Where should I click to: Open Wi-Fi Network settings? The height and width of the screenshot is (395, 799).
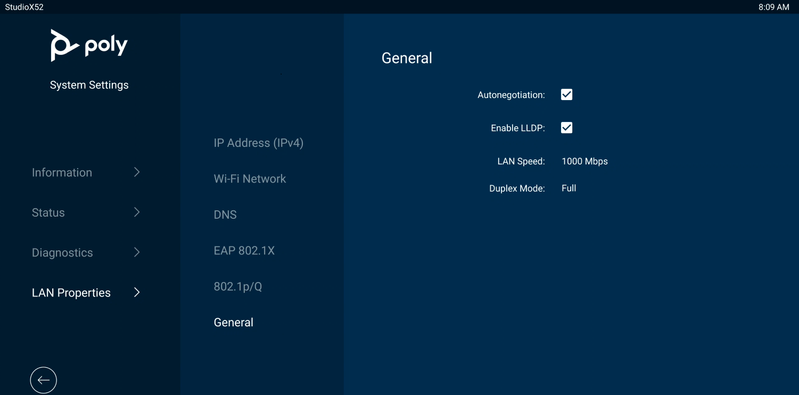point(250,179)
